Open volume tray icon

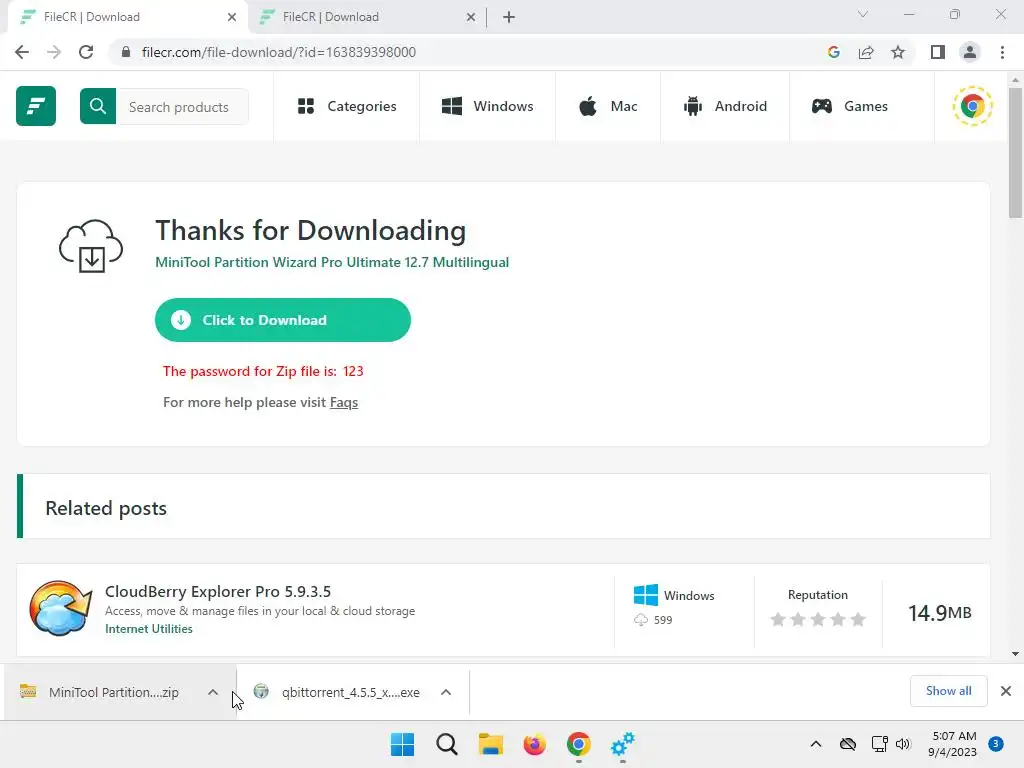(903, 744)
